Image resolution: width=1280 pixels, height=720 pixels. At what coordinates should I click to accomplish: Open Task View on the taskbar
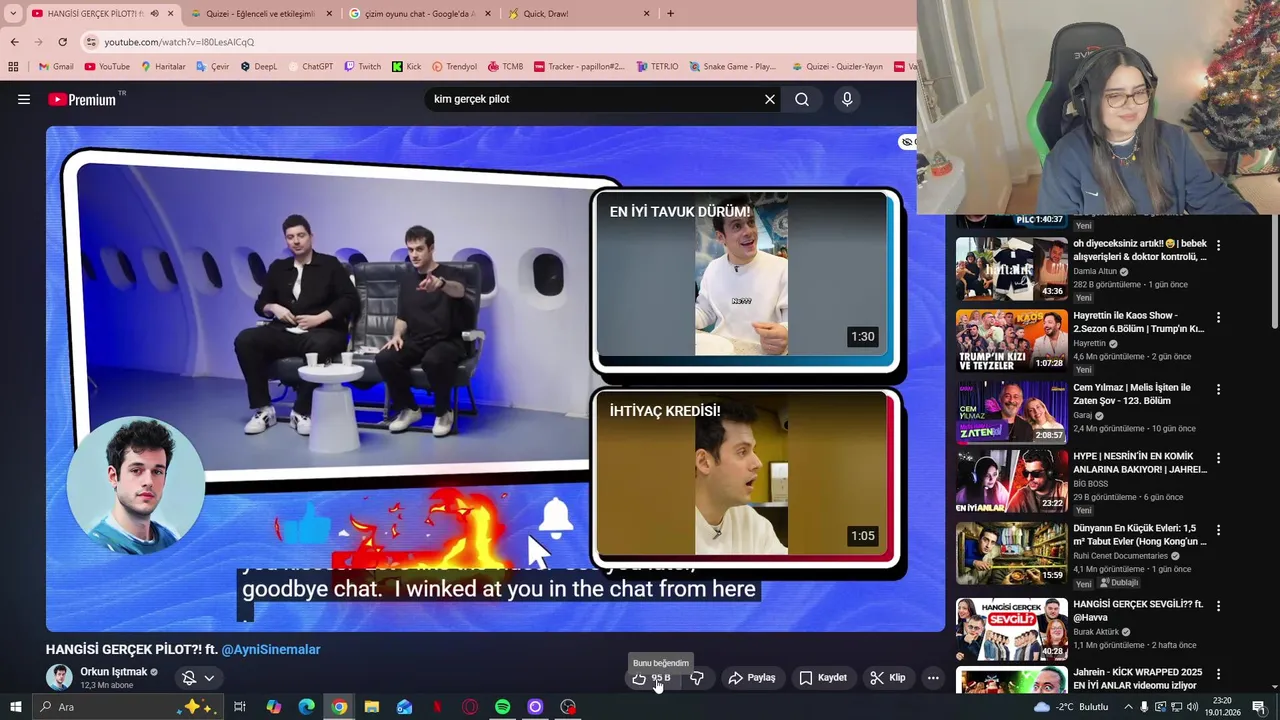point(240,707)
